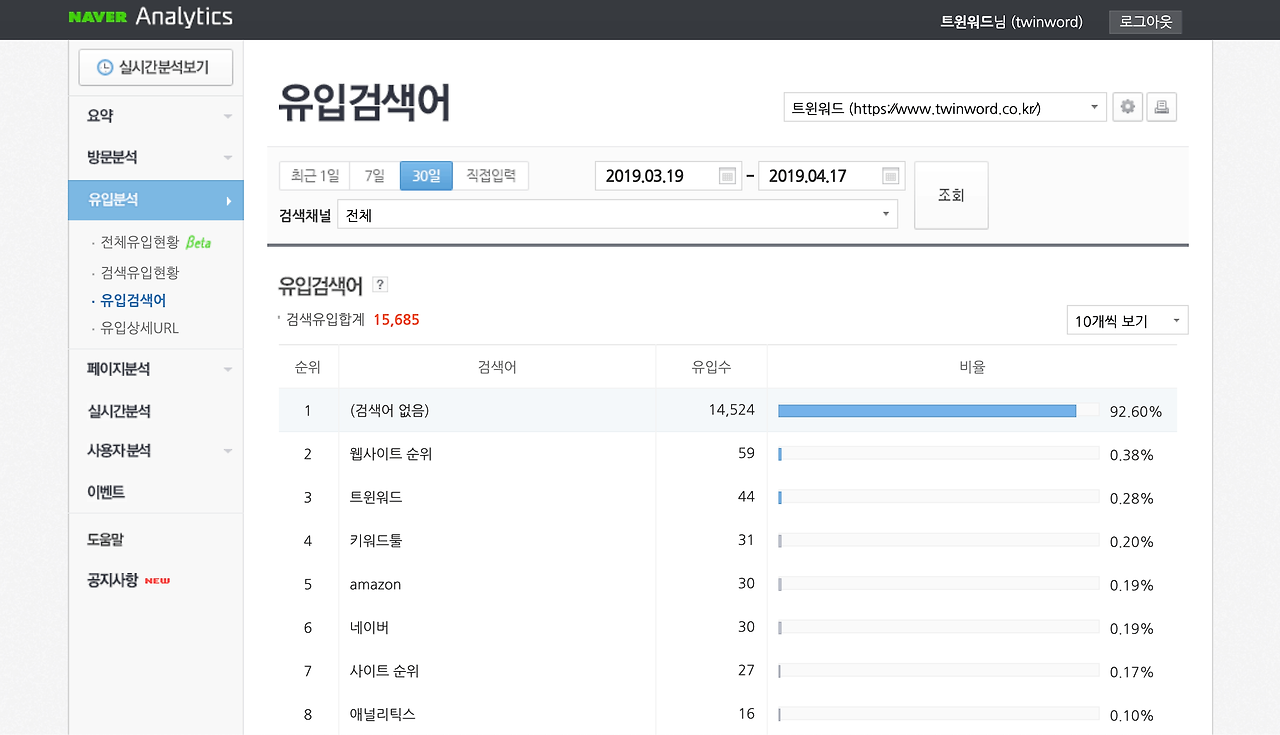Open the calendar icon for end date 2019.04.17
The height and width of the screenshot is (735, 1280).
coord(889,175)
